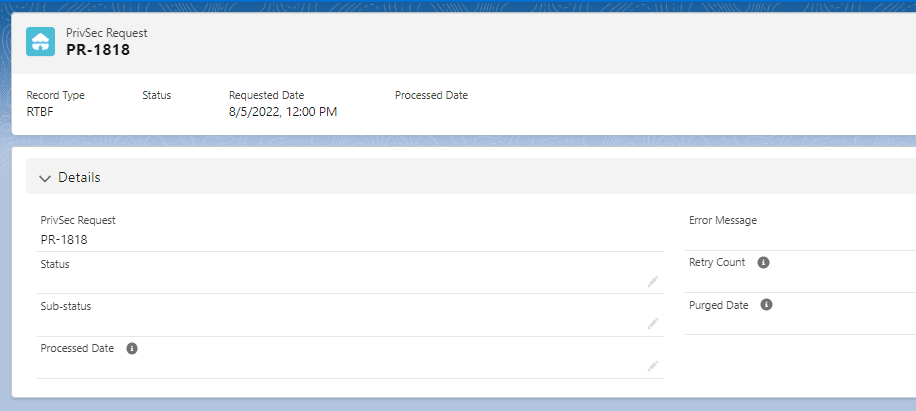Image resolution: width=916 pixels, height=411 pixels.
Task: Click the Record Type label in header
Action: coord(55,95)
